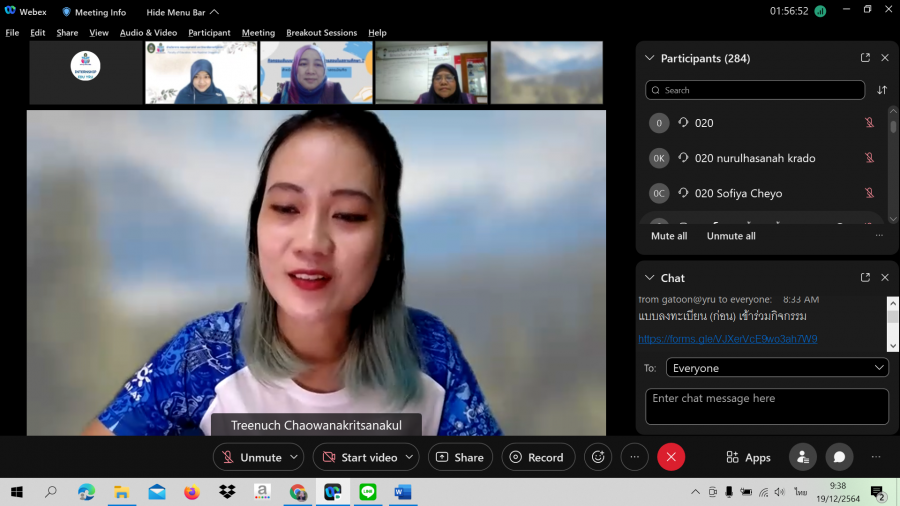Open the Unmute audio options arrow
The height and width of the screenshot is (506, 900).
click(294, 457)
